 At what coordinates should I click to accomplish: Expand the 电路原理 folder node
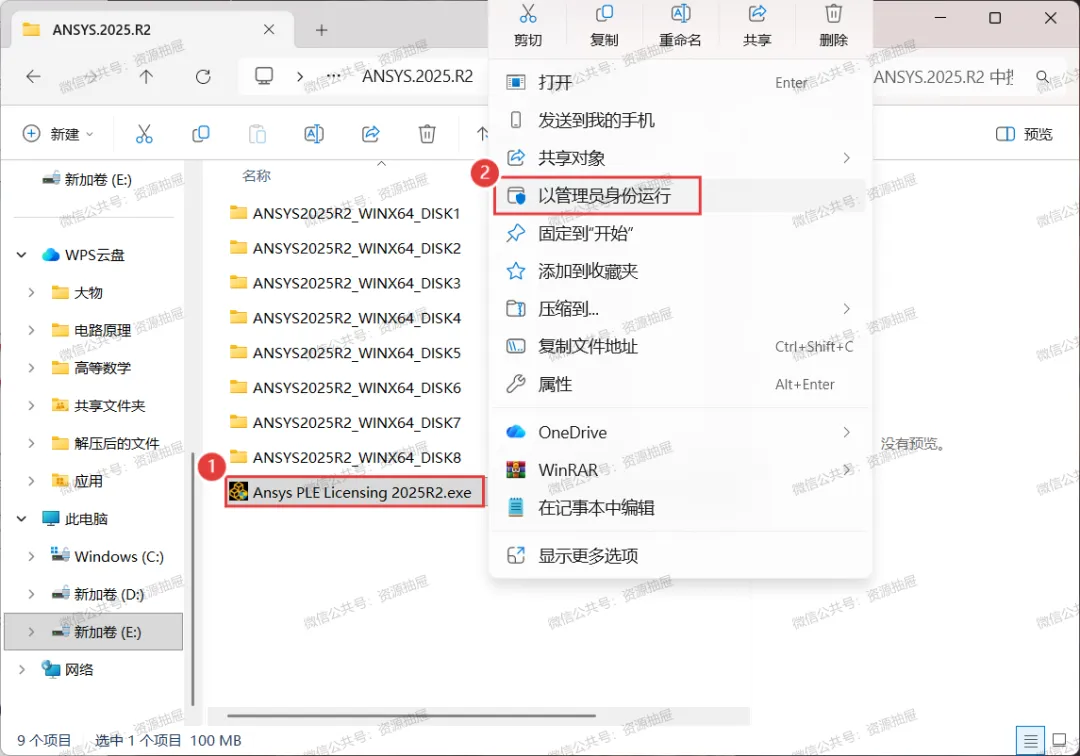pyautogui.click(x=31, y=330)
